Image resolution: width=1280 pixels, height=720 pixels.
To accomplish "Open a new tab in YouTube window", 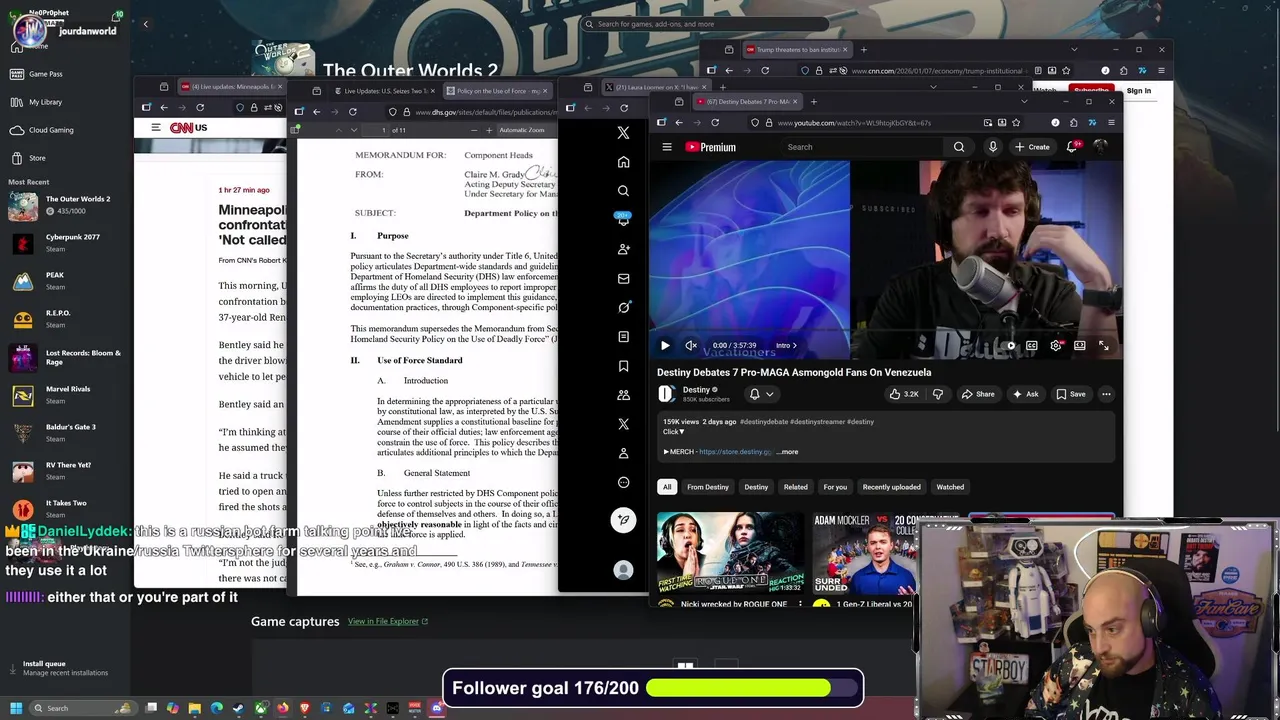I will [x=813, y=101].
